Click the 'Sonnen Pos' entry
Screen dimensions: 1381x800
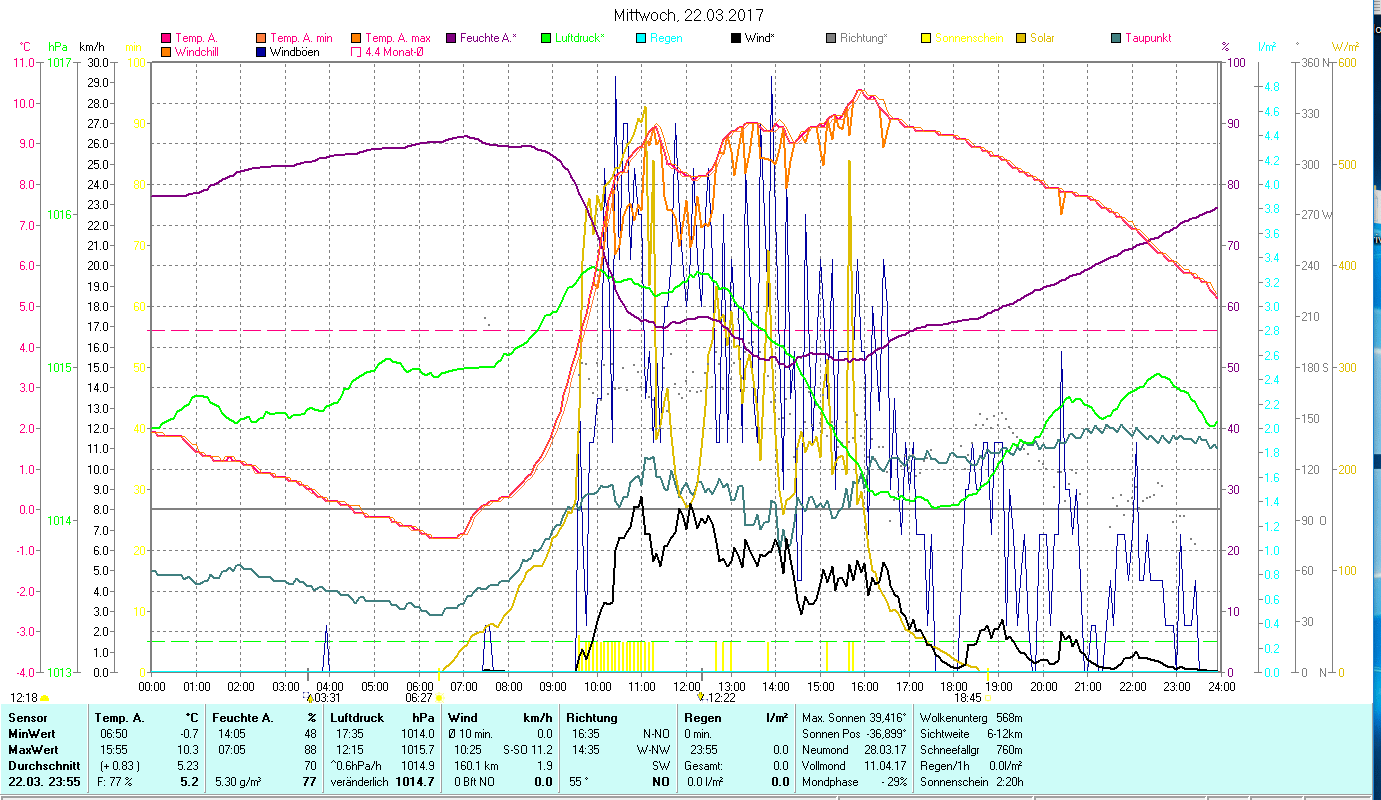pos(854,734)
